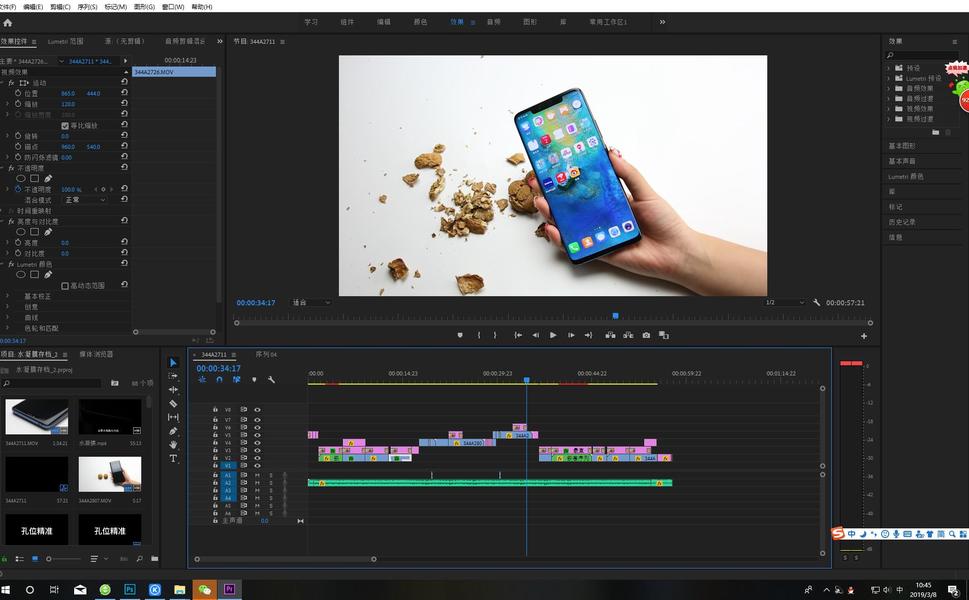Select the Razor tool
The image size is (969, 600).
pos(173,404)
